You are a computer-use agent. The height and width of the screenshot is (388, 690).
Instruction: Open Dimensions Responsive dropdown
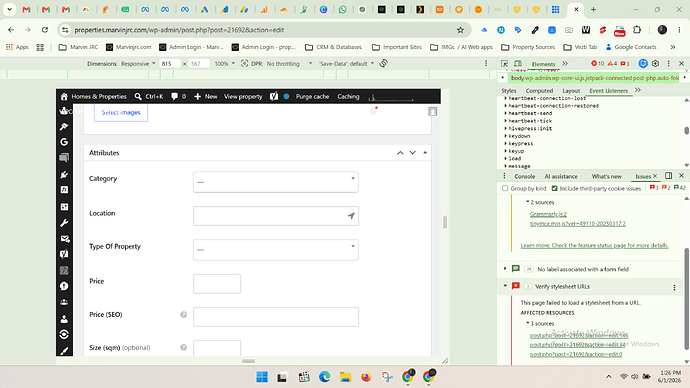pyautogui.click(x=138, y=64)
